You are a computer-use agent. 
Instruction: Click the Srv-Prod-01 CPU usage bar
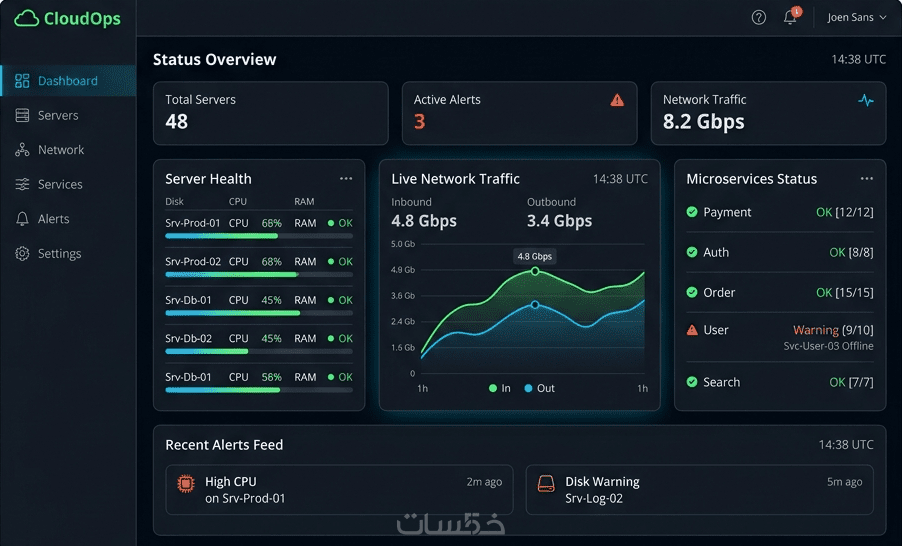tap(259, 236)
